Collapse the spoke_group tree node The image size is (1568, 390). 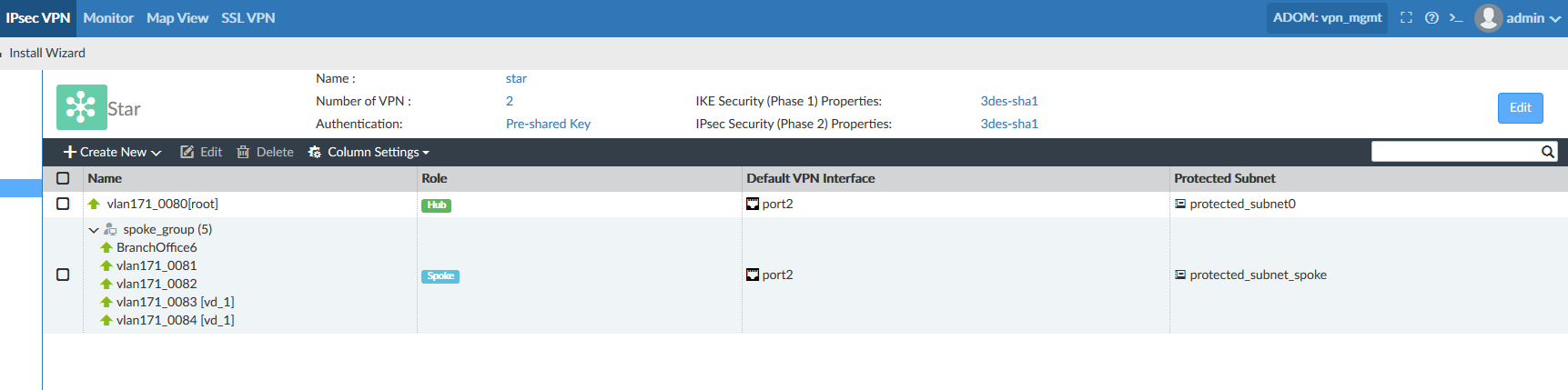coord(94,230)
